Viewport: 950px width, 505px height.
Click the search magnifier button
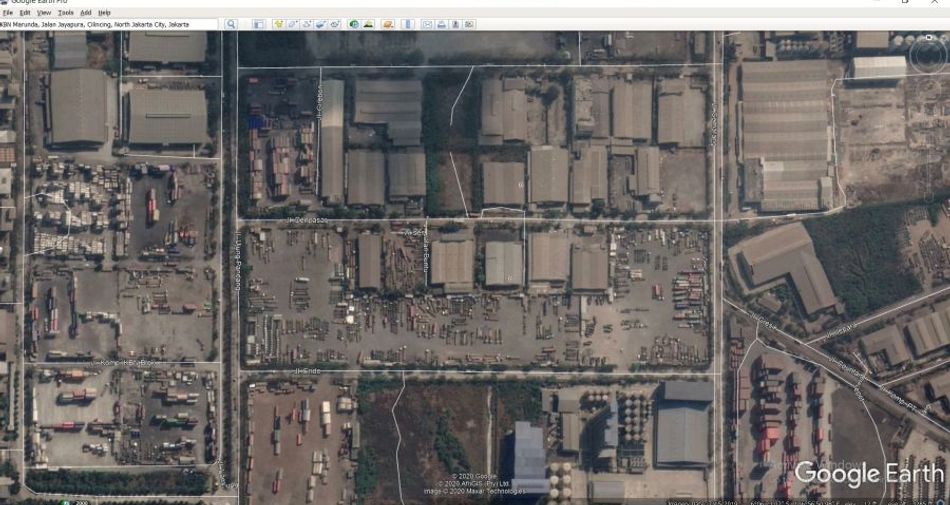[231, 24]
